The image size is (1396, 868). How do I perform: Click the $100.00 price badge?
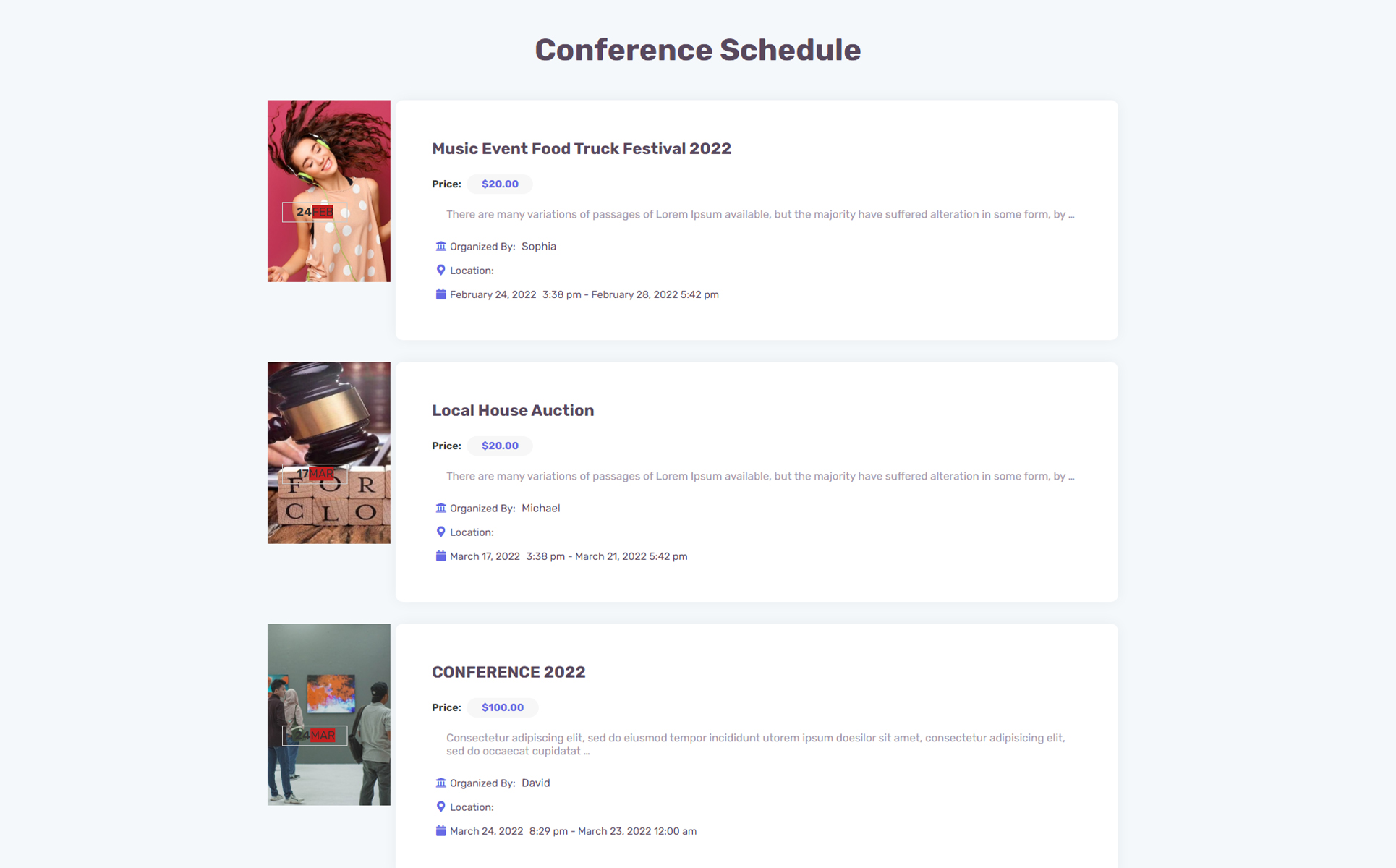pos(502,707)
